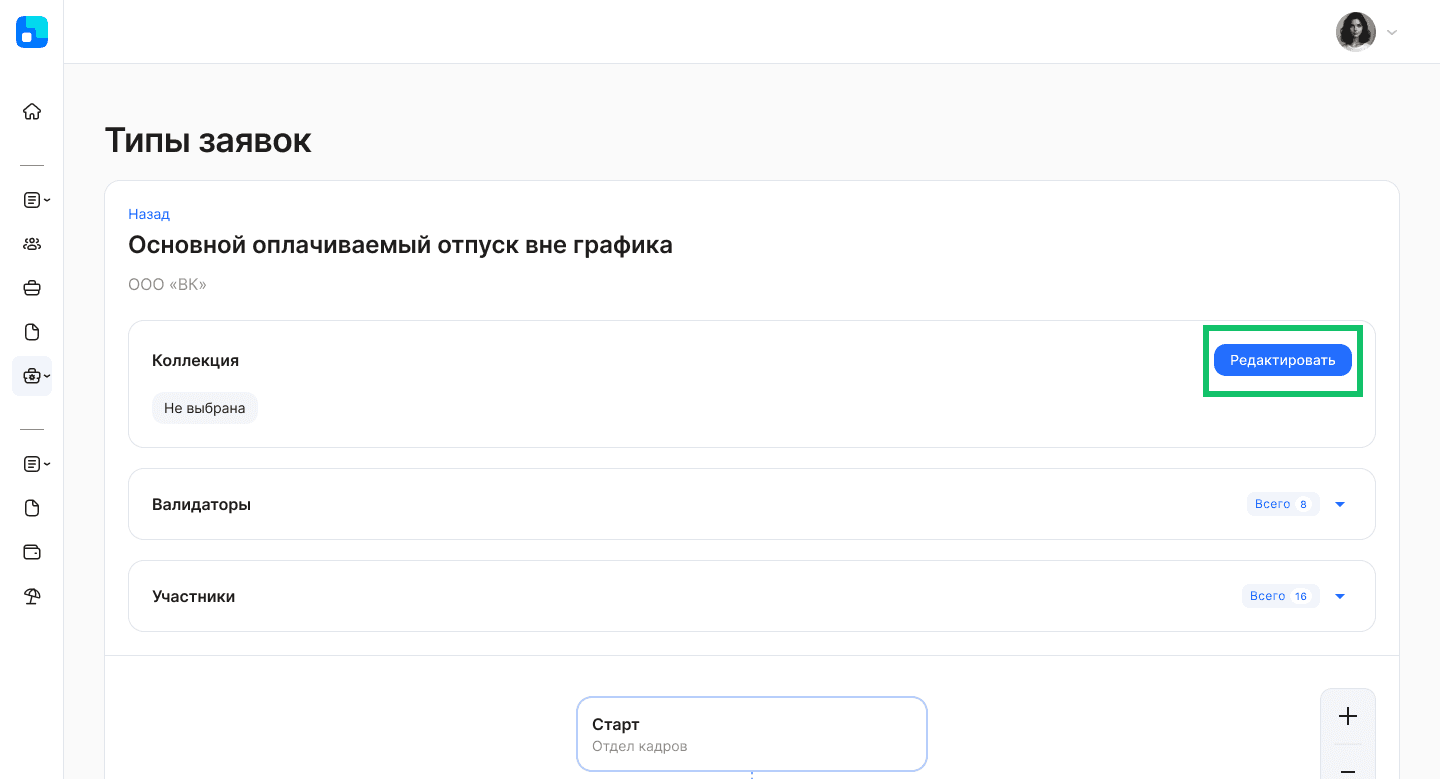Zoom in with the plus button
The width and height of the screenshot is (1440, 779).
tap(1348, 716)
